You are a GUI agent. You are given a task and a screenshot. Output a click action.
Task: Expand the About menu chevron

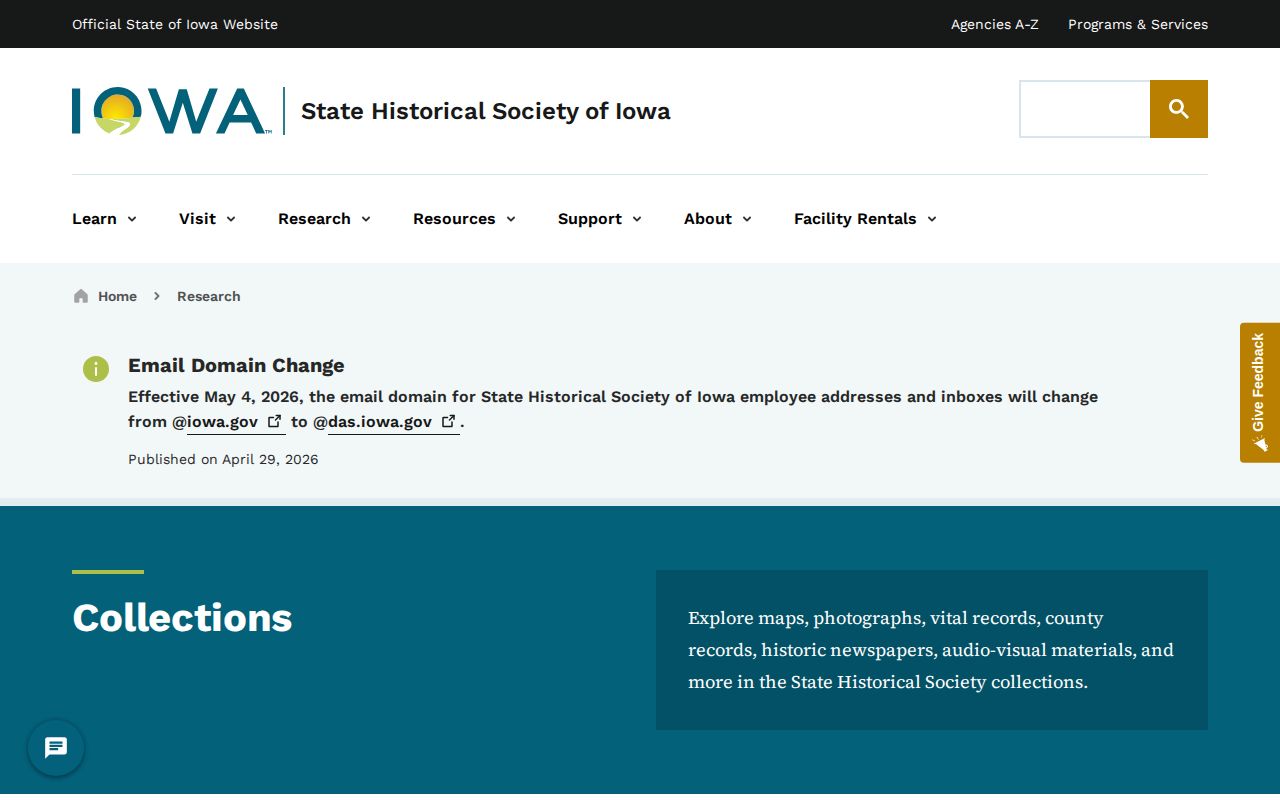747,219
